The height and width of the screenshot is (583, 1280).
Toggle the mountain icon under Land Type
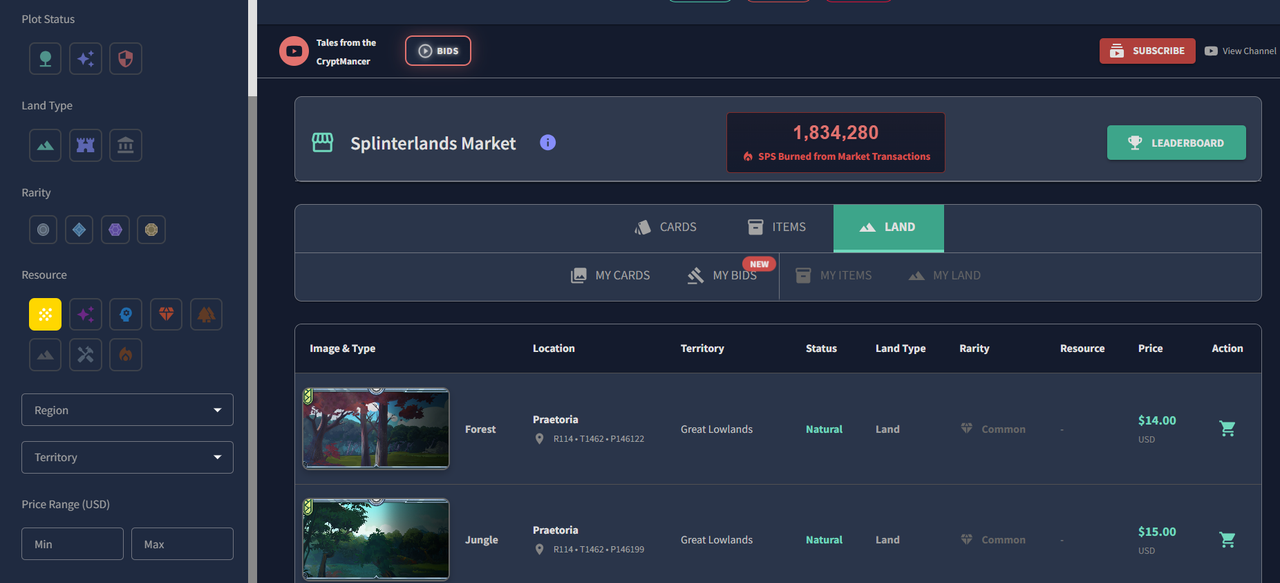pos(45,145)
